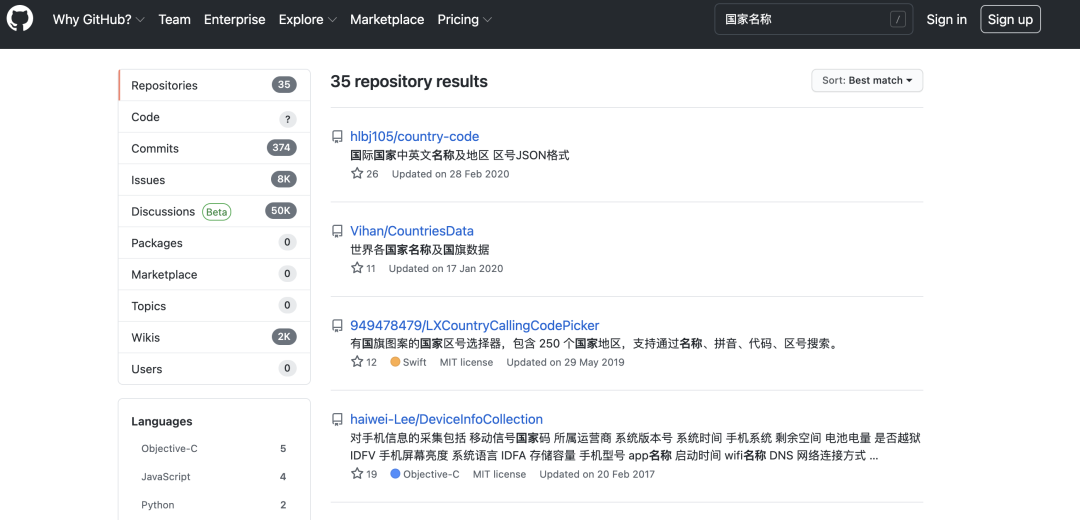
Task: Select the Issues results filter
Action: 214,180
